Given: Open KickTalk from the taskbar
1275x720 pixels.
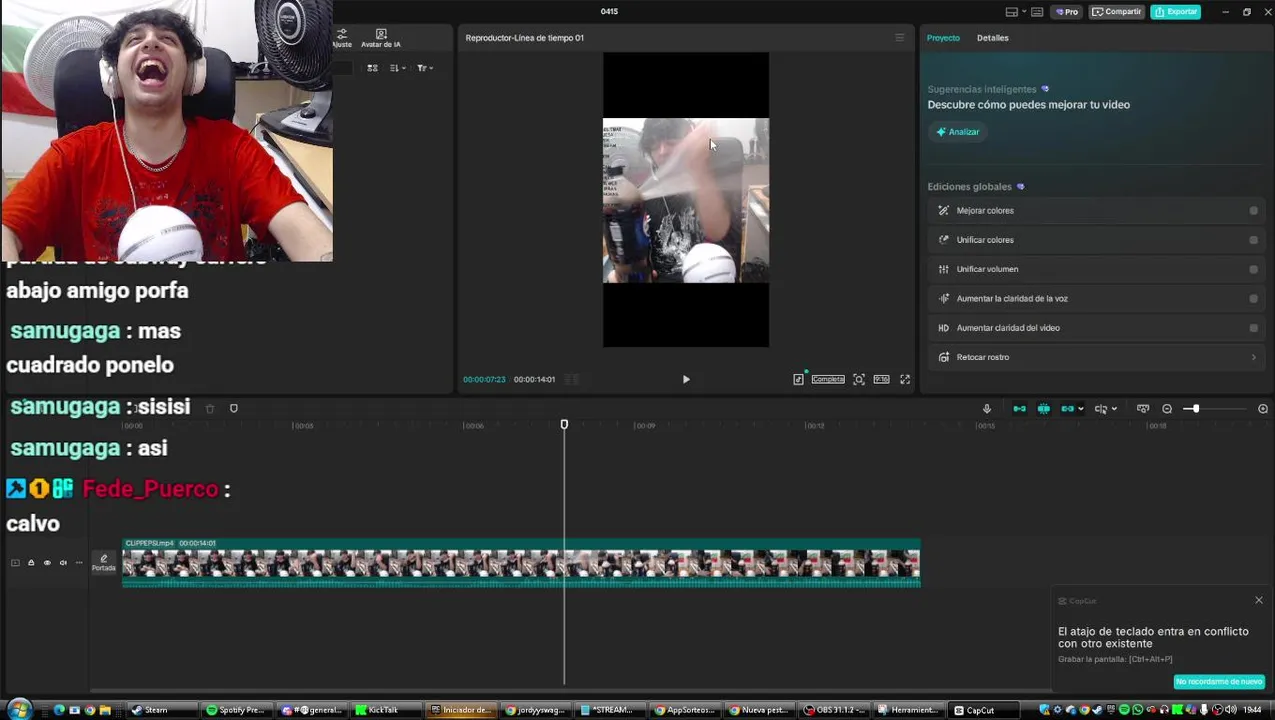Looking at the screenshot, I should click(387, 710).
